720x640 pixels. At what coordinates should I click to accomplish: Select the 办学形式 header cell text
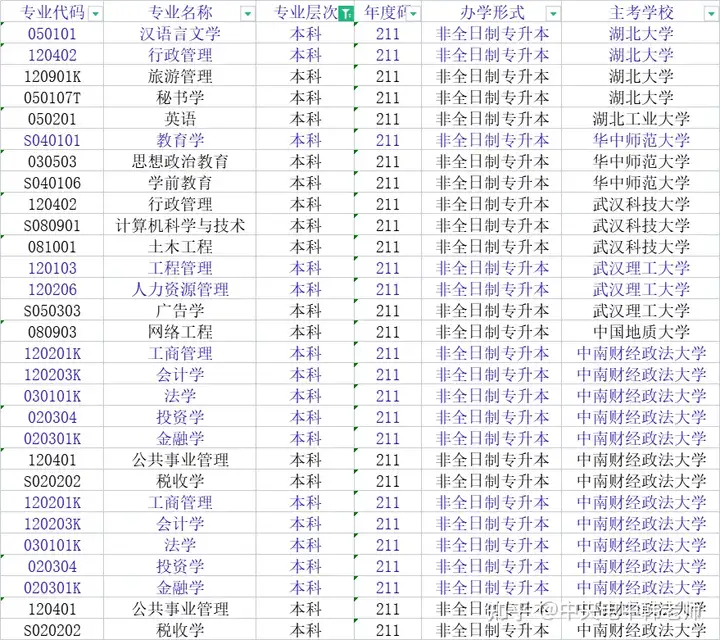click(x=492, y=13)
